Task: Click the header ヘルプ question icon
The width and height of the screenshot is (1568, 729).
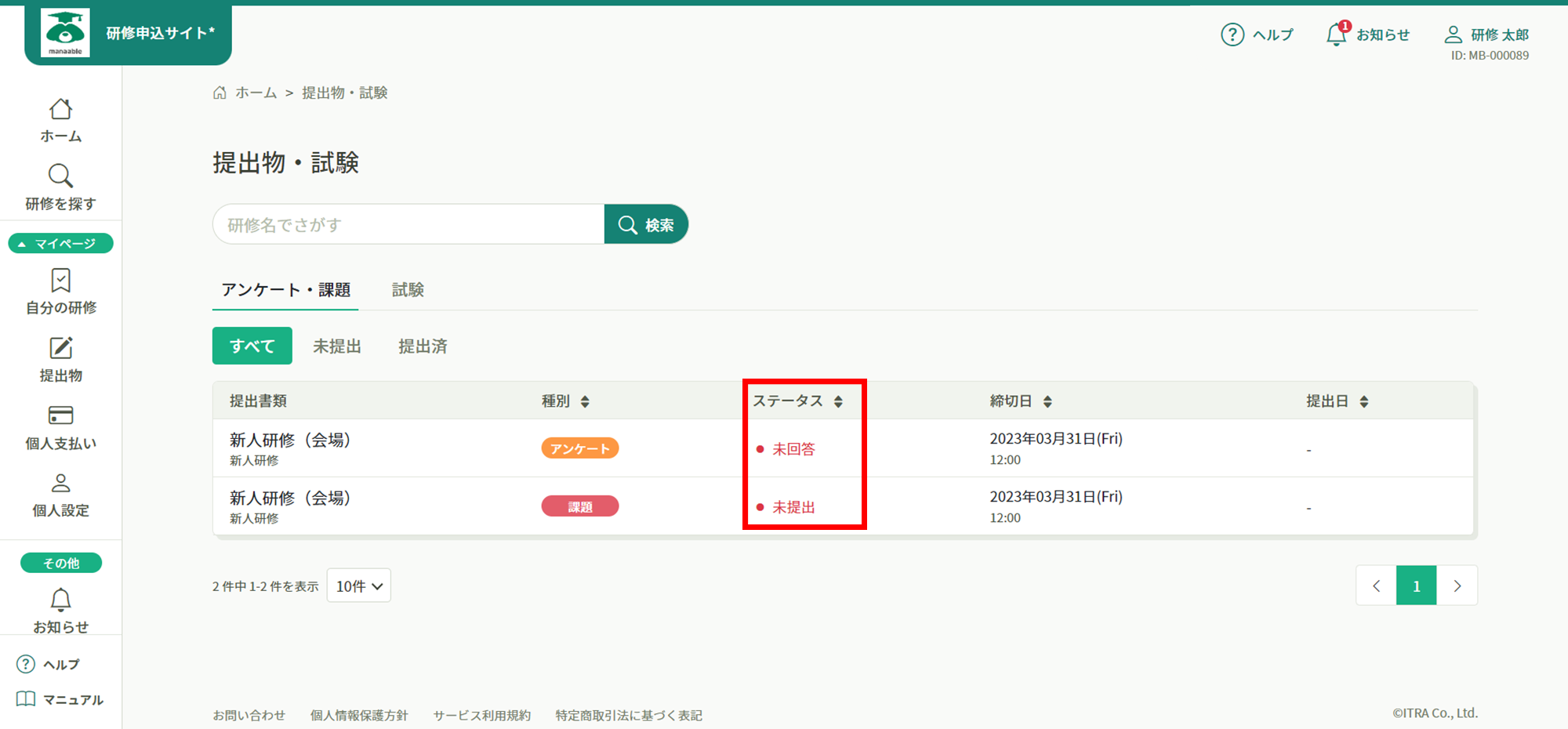Action: point(1232,34)
